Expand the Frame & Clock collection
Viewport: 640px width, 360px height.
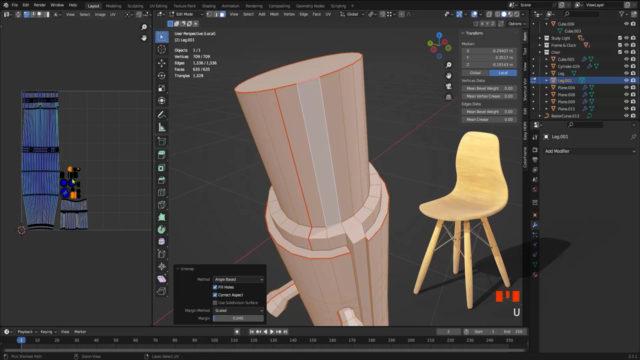540,45
